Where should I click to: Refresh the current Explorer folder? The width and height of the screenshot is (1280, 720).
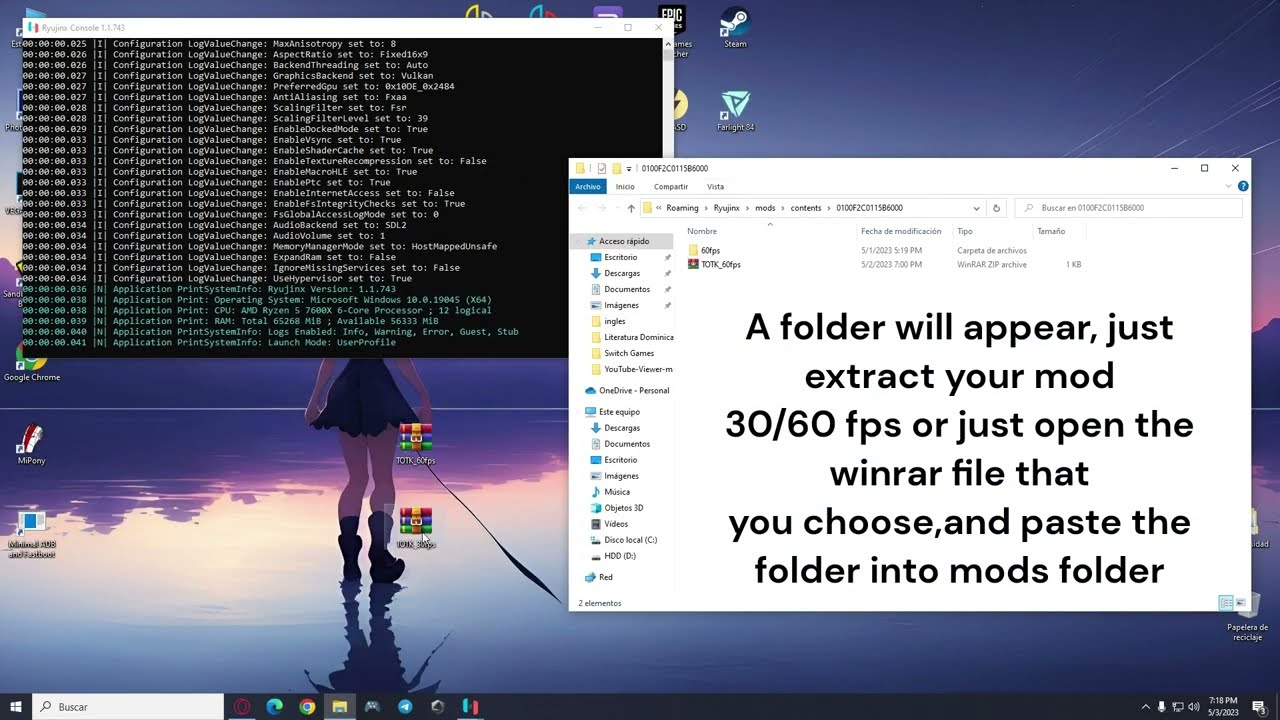point(996,208)
